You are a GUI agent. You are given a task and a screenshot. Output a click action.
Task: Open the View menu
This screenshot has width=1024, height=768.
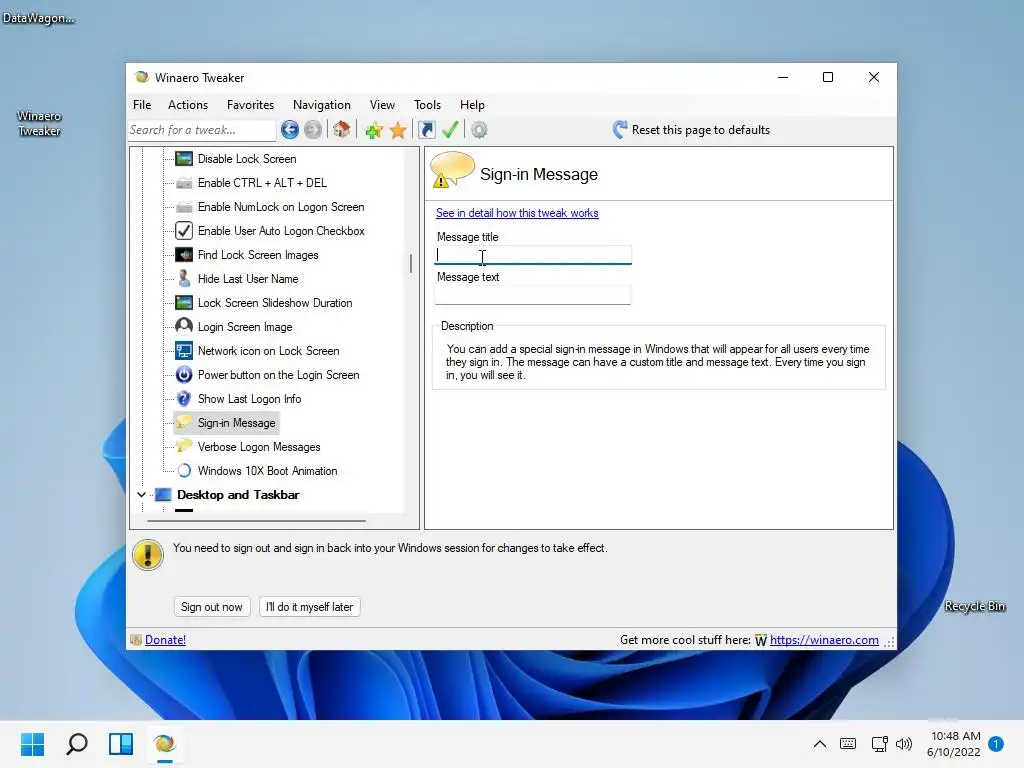tap(382, 104)
